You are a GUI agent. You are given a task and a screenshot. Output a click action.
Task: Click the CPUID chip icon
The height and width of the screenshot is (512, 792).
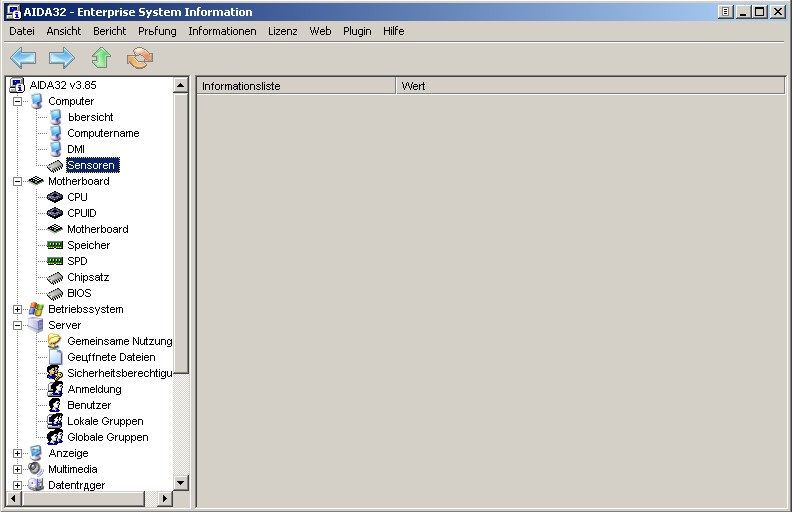click(55, 213)
